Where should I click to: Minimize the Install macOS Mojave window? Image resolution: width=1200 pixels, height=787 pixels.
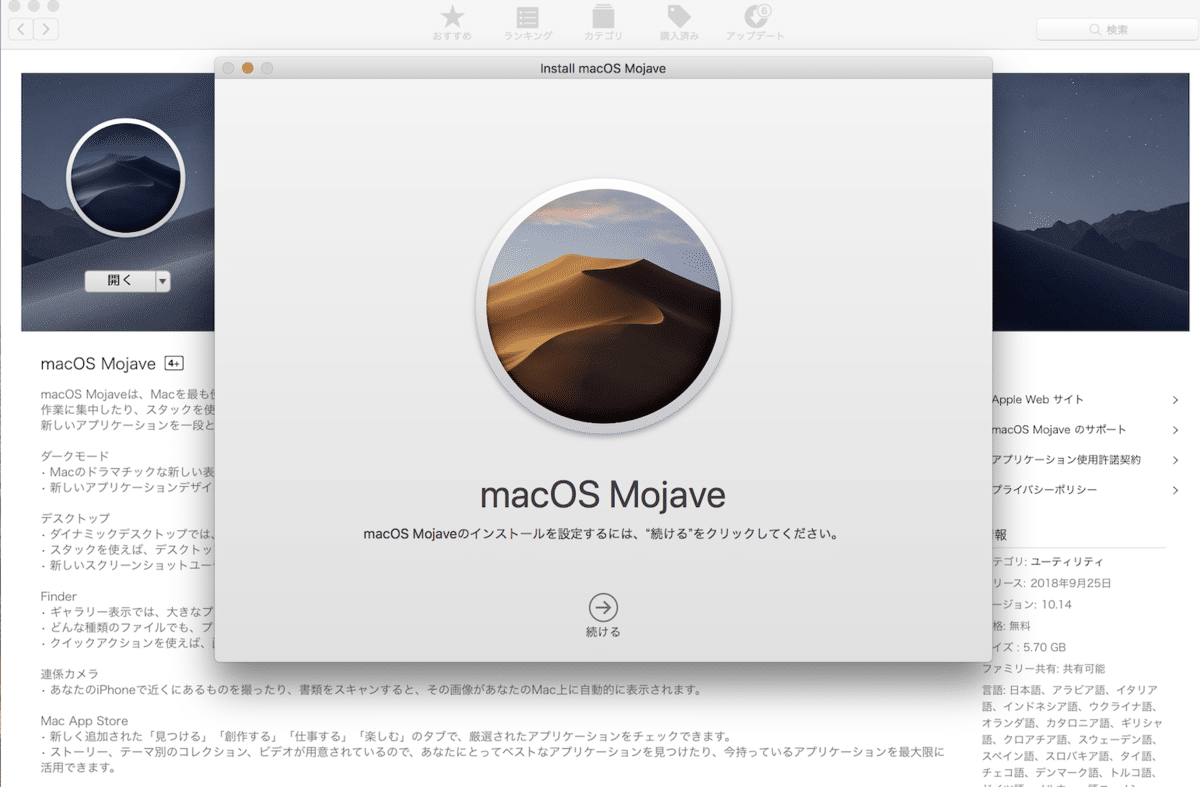coord(247,68)
